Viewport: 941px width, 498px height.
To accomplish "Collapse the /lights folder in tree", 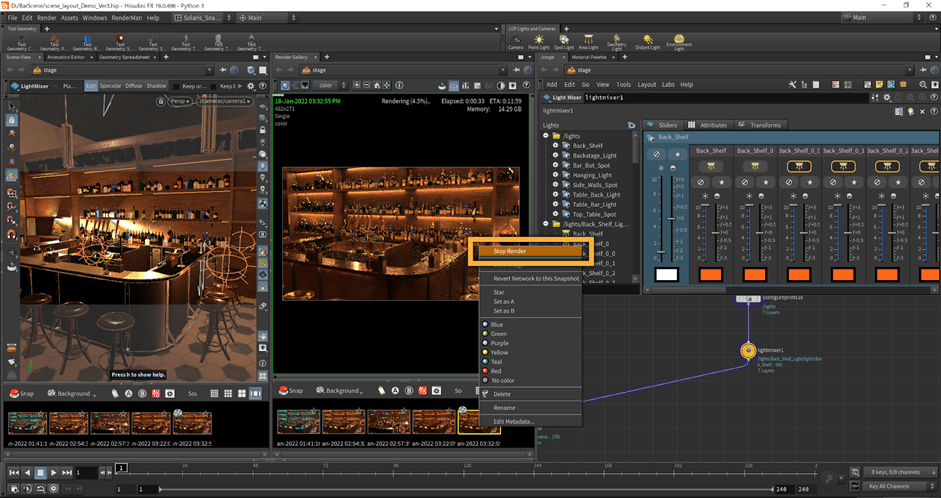I will coord(546,135).
